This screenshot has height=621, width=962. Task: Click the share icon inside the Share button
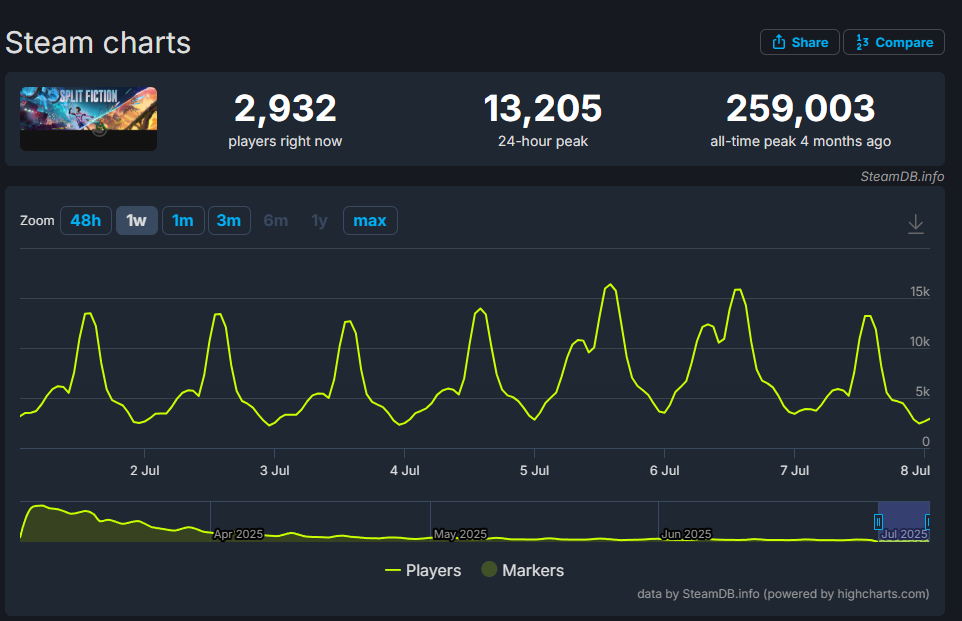tap(778, 42)
